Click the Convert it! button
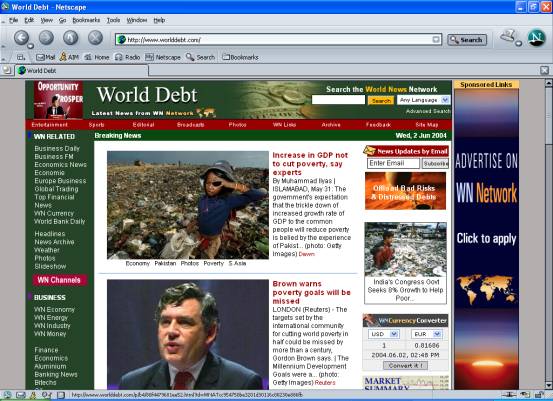The height and width of the screenshot is (401, 553). tap(405, 366)
